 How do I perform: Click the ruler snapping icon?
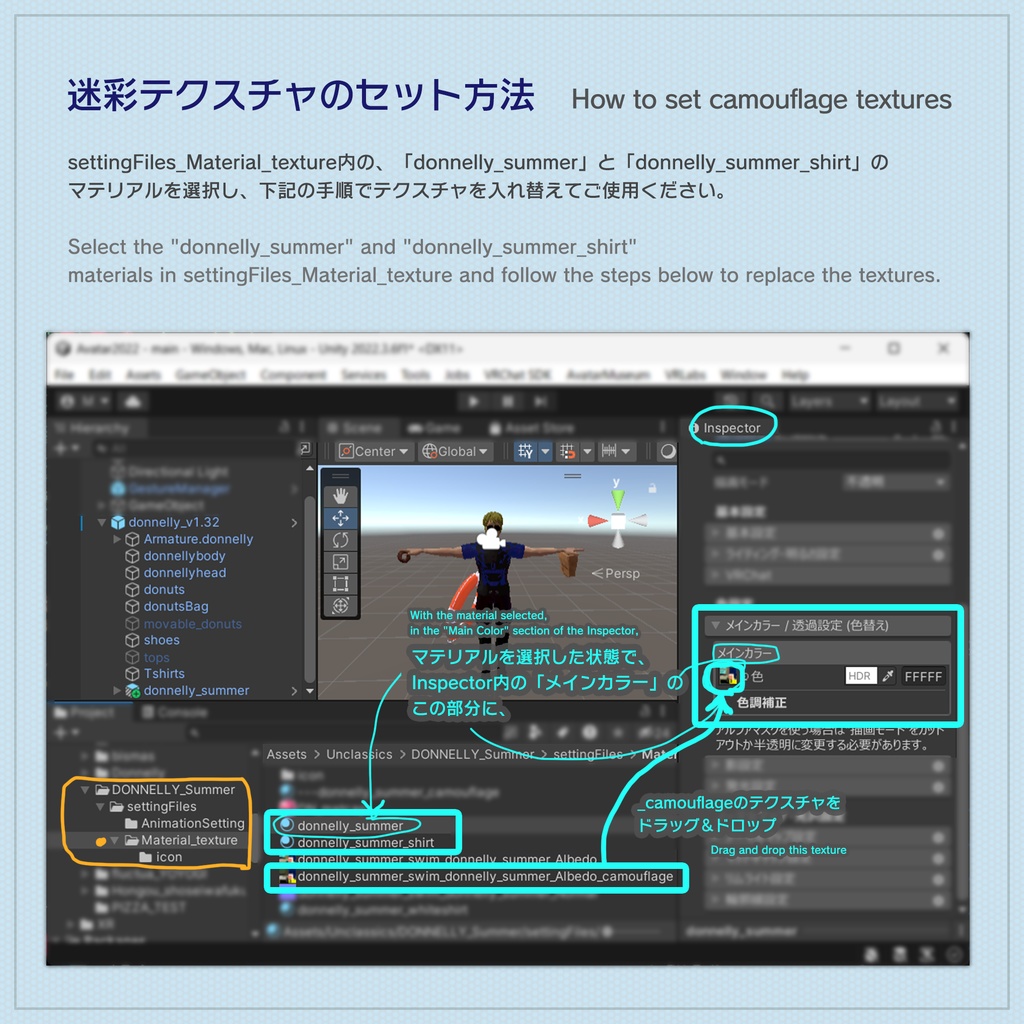(x=609, y=451)
